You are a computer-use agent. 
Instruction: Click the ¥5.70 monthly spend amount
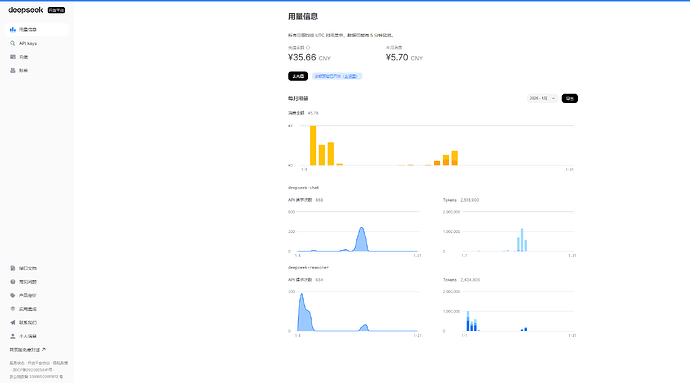click(397, 57)
